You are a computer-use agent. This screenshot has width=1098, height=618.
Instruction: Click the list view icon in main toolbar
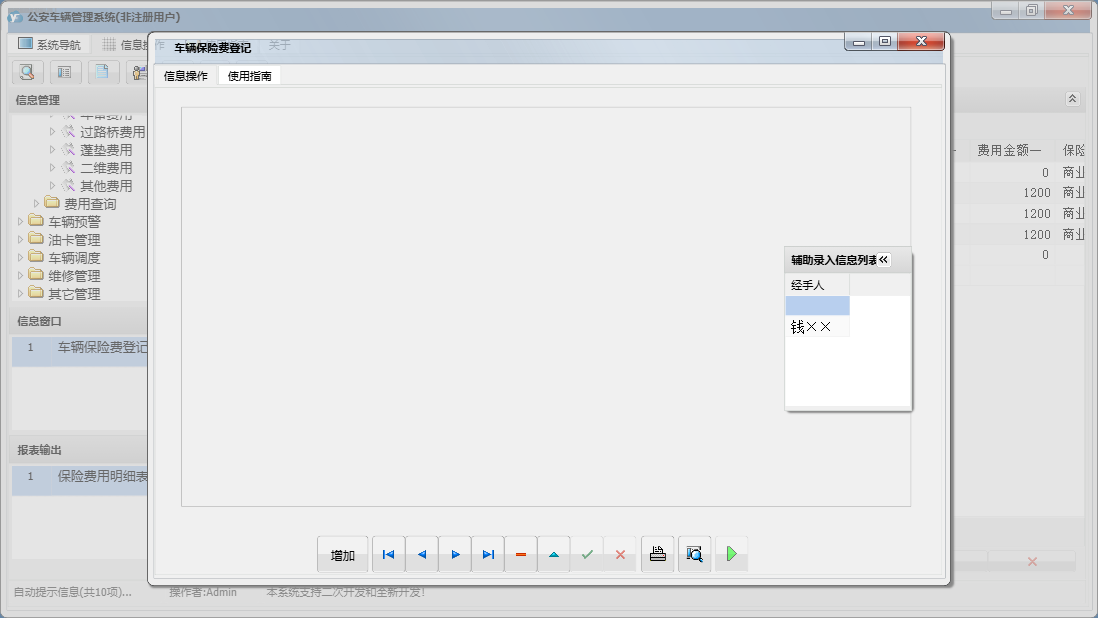click(64, 72)
